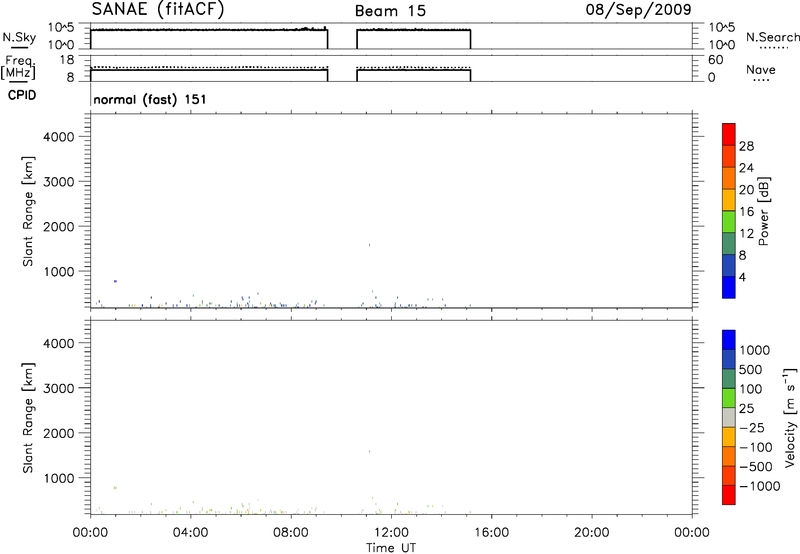Click the CPID label
The height and width of the screenshot is (554, 800).
point(22,95)
